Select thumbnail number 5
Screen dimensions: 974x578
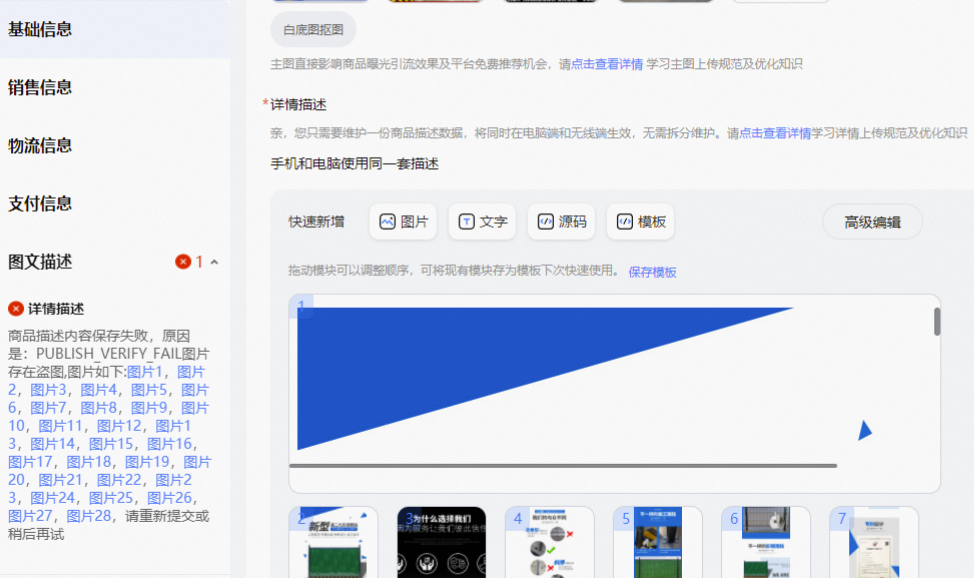click(658, 542)
